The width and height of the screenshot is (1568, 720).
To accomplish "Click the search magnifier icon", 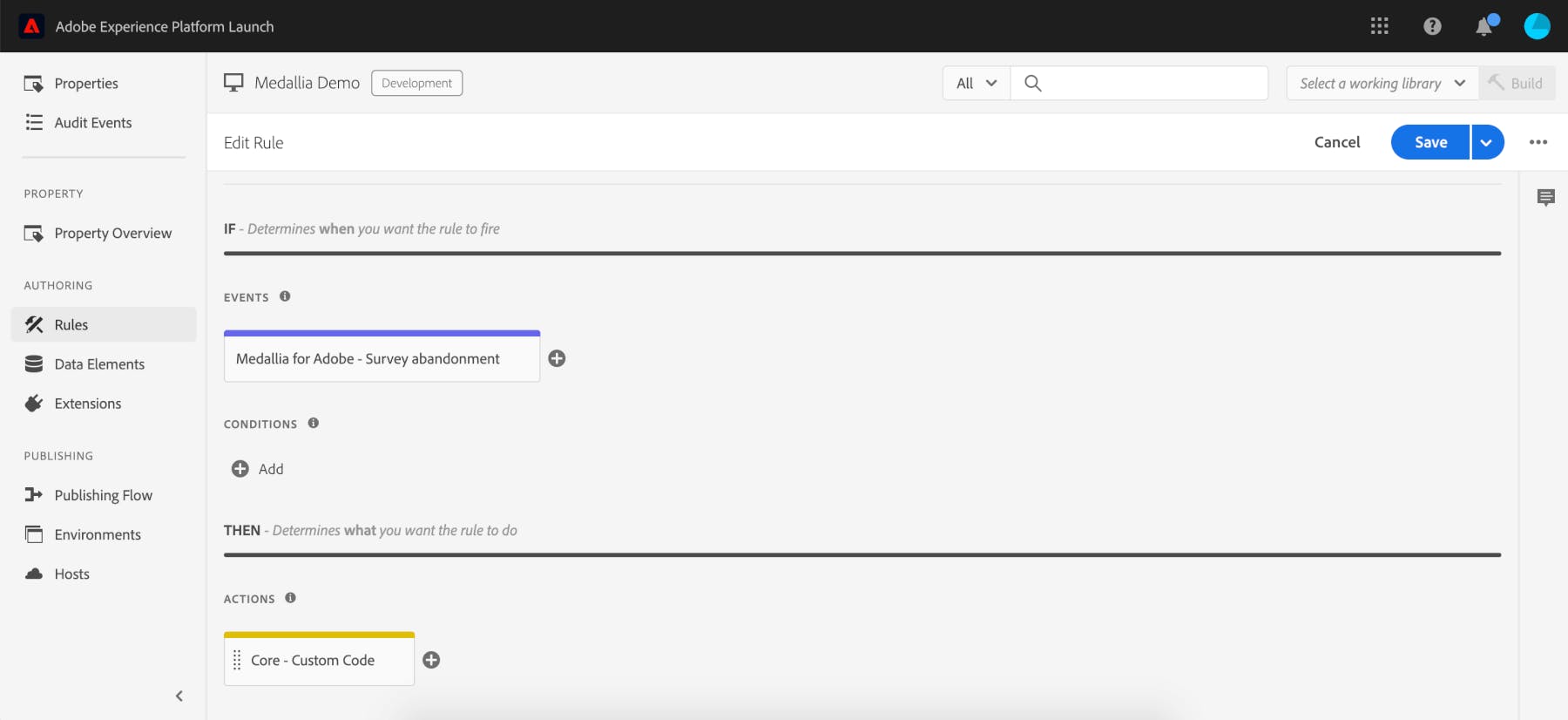I will 1033,83.
